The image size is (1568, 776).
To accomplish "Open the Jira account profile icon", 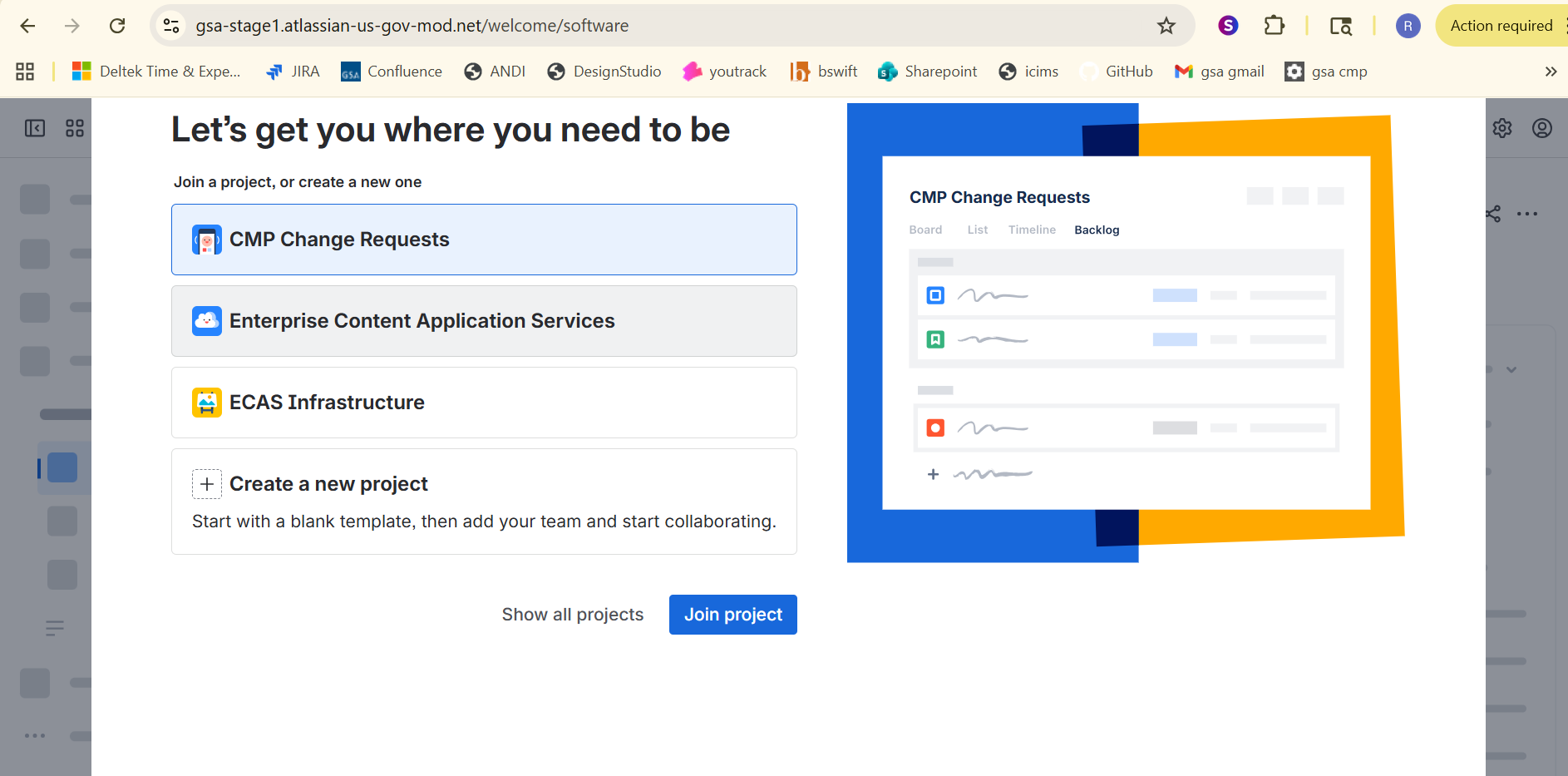I will click(1542, 128).
